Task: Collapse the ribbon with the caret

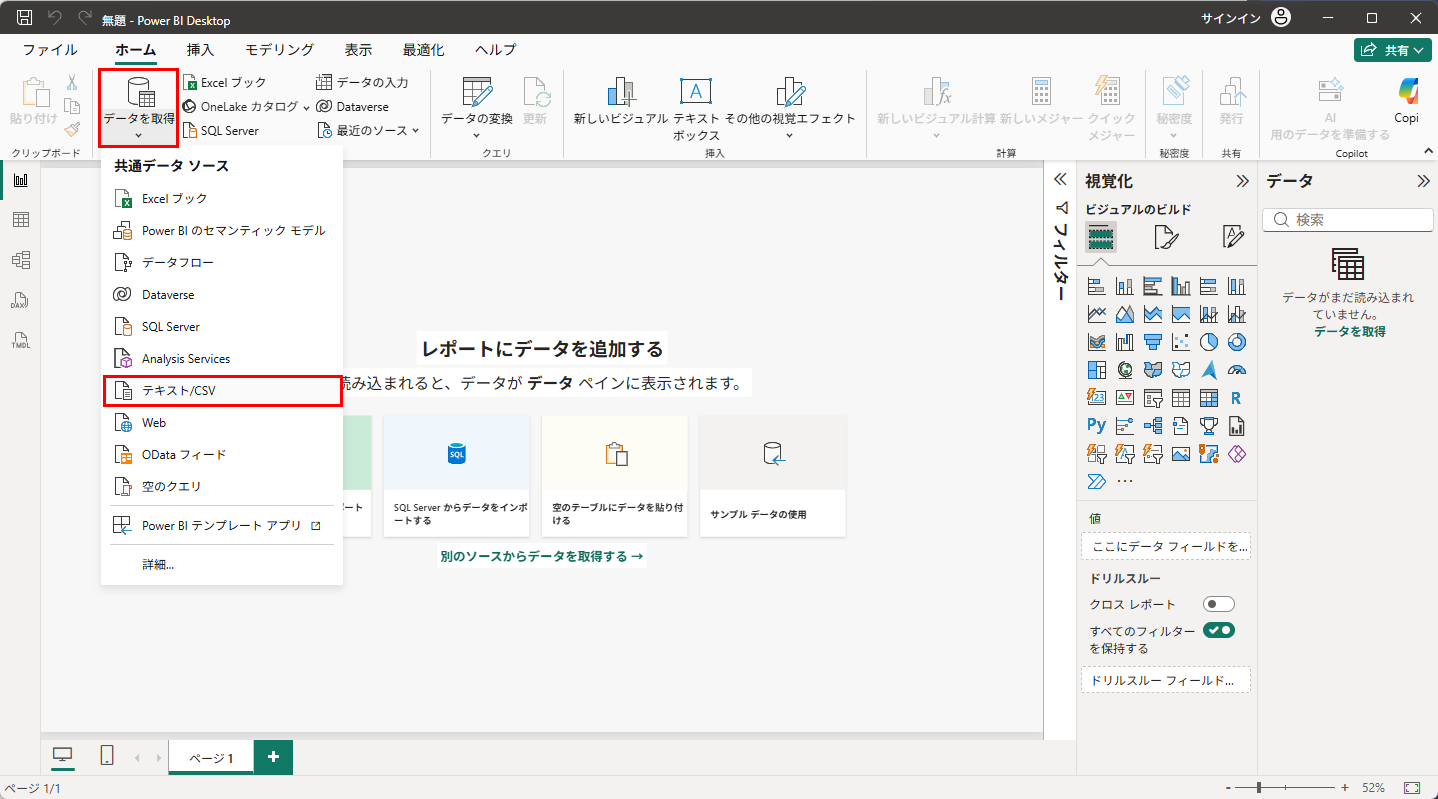Action: click(1427, 151)
